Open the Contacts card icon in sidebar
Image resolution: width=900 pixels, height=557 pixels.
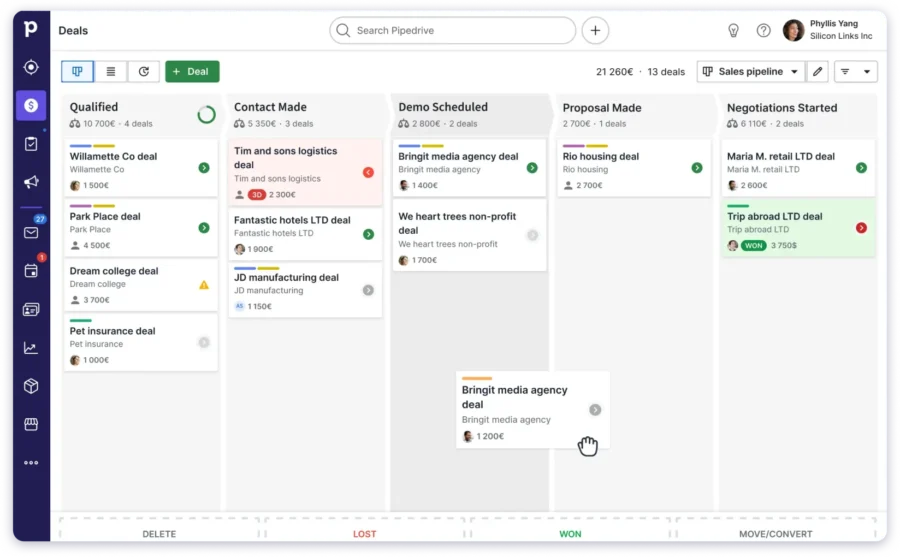pyautogui.click(x=31, y=310)
